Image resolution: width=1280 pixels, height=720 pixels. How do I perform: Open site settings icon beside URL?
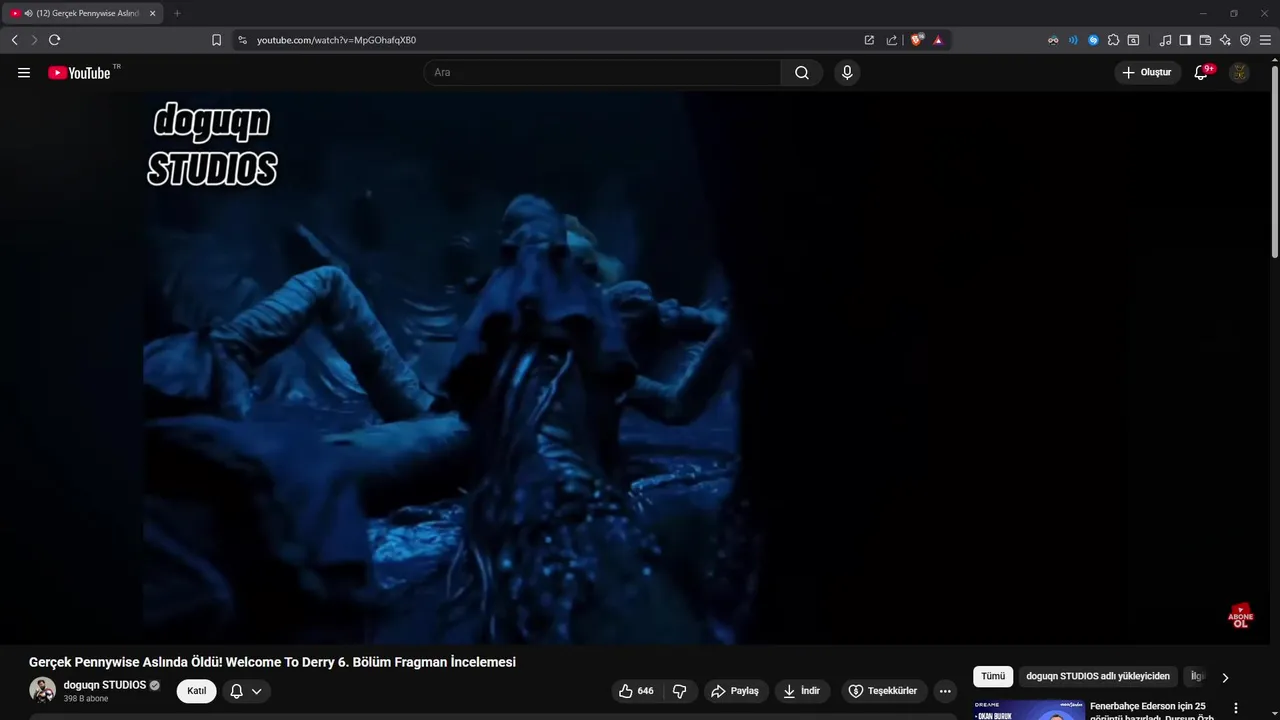pos(242,40)
